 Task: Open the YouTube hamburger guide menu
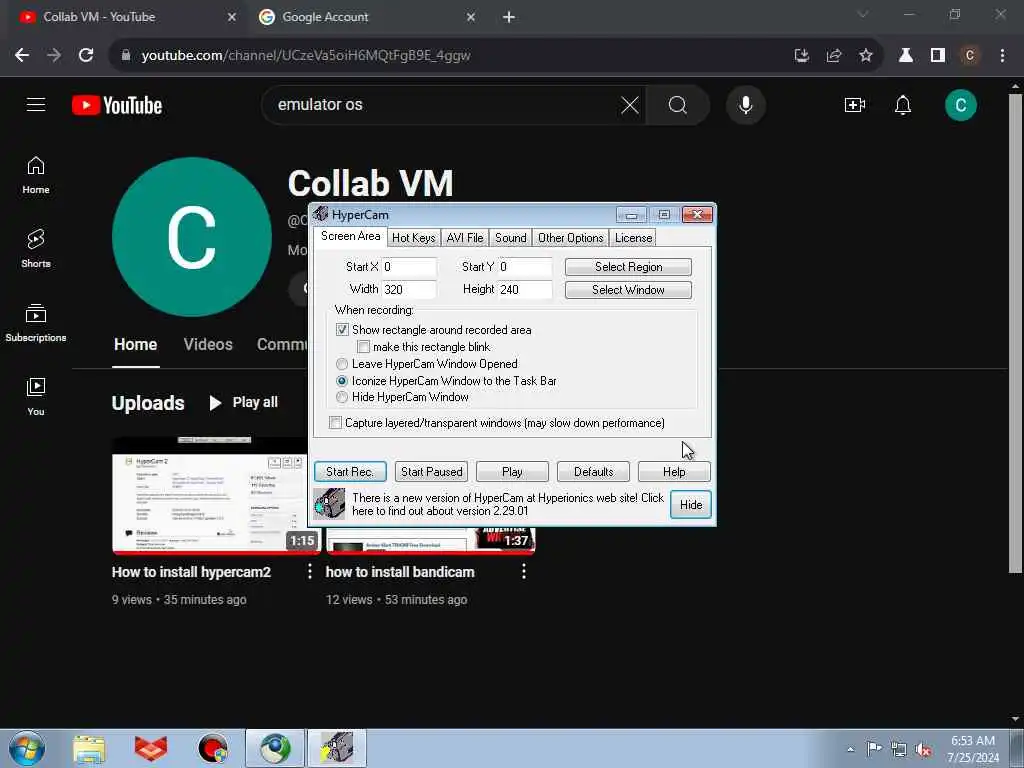pos(36,104)
